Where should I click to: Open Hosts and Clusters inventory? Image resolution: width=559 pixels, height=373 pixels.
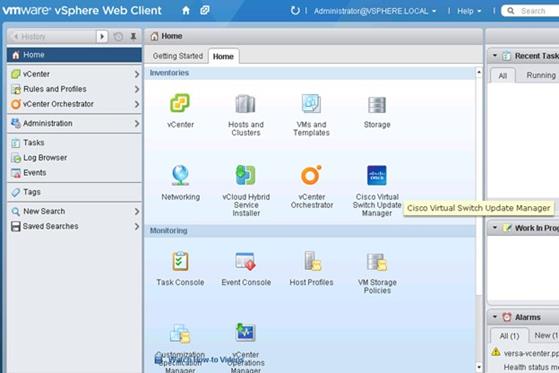point(246,104)
